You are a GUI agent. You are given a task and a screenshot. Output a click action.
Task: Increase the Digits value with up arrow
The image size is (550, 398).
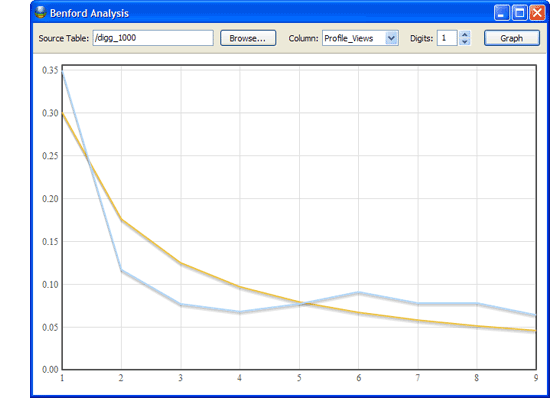pyautogui.click(x=465, y=34)
